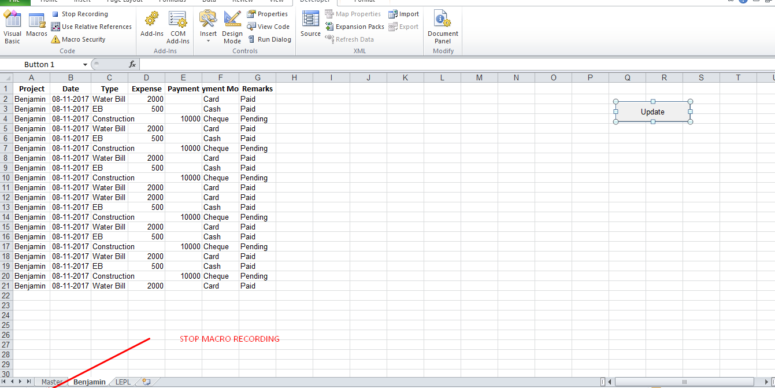The width and height of the screenshot is (775, 388).
Task: Toggle Design Mode
Action: [232, 28]
